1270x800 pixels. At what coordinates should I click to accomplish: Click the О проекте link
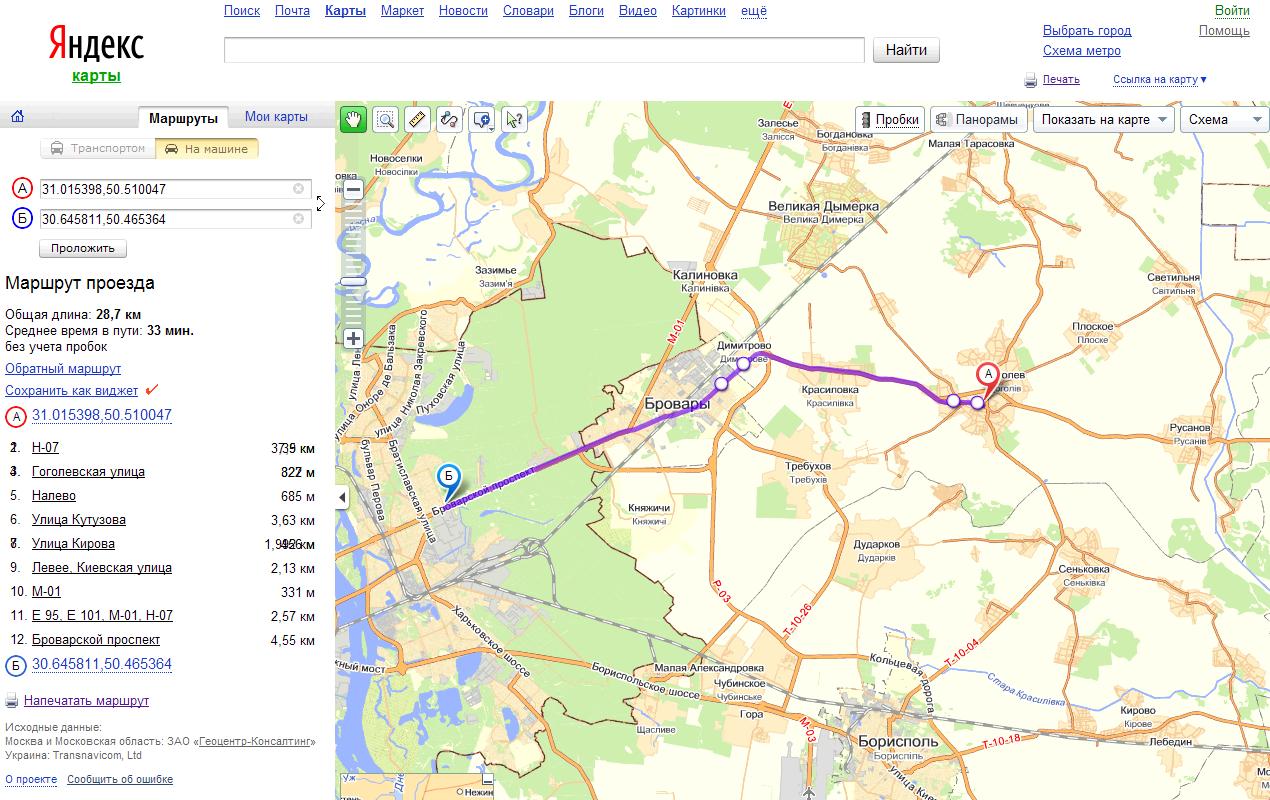click(x=31, y=779)
